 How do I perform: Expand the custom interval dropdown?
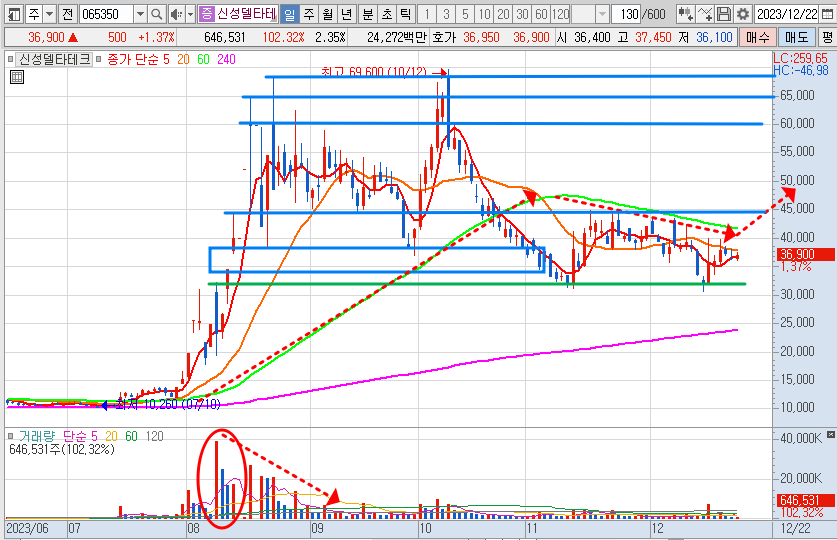coord(602,14)
